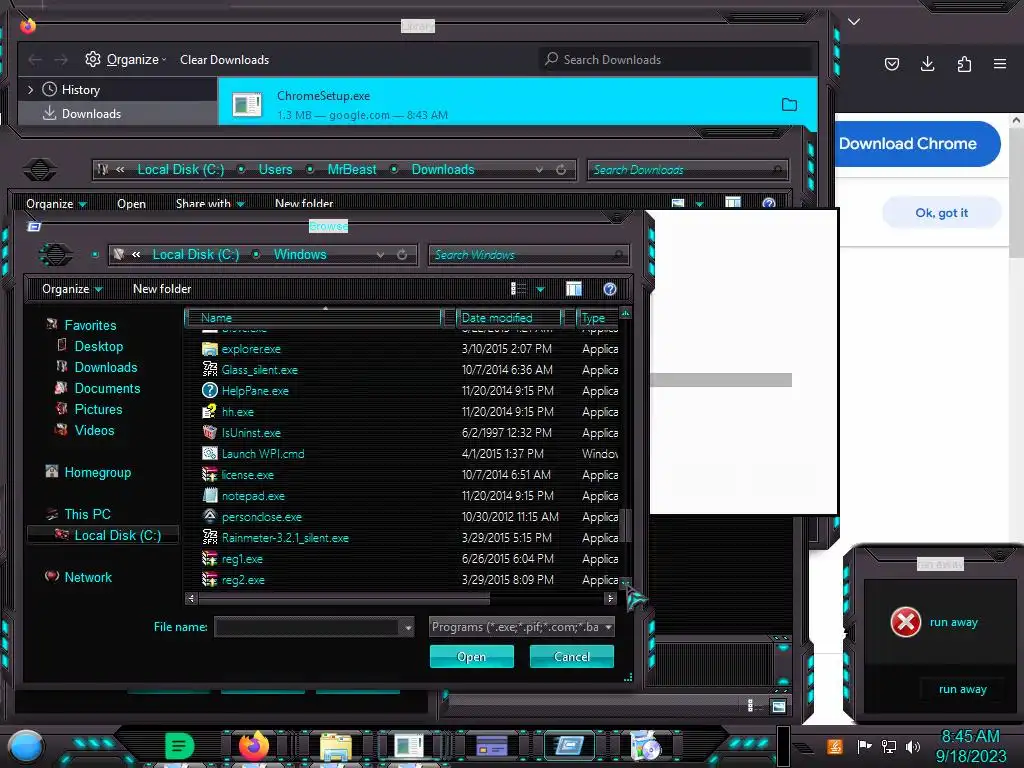Toggle preview pane icon in Browse dialog
Image resolution: width=1024 pixels, height=768 pixels.
(x=573, y=289)
